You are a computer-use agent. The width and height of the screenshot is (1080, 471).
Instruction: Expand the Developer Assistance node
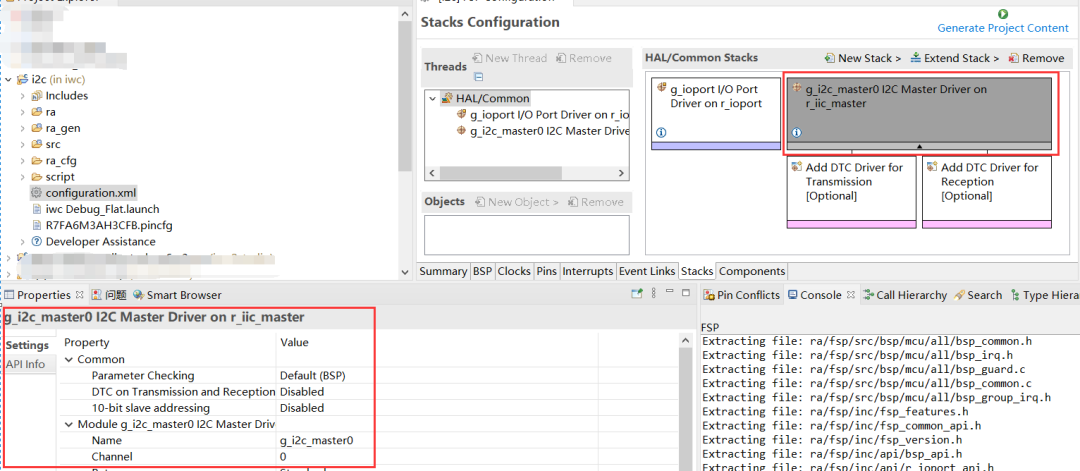(23, 242)
